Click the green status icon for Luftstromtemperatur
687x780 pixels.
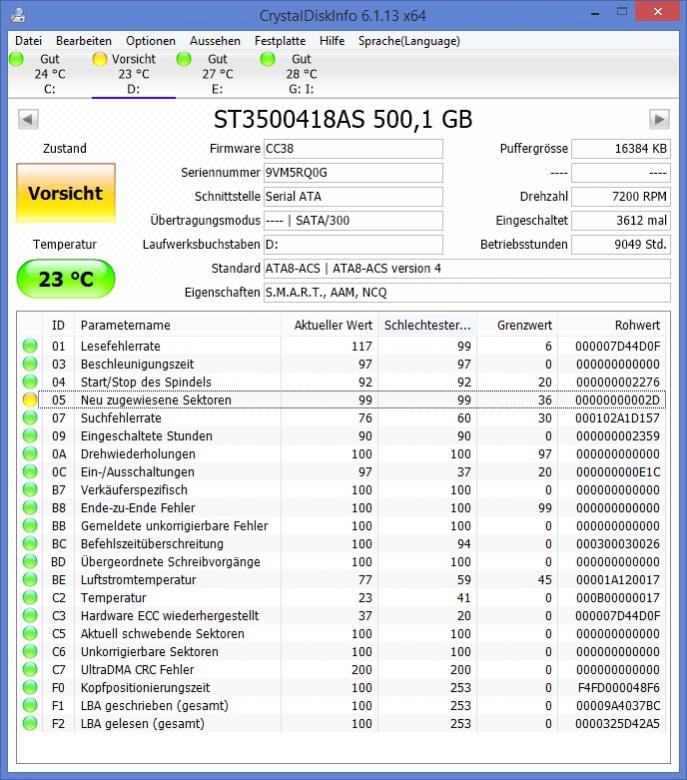[30, 580]
